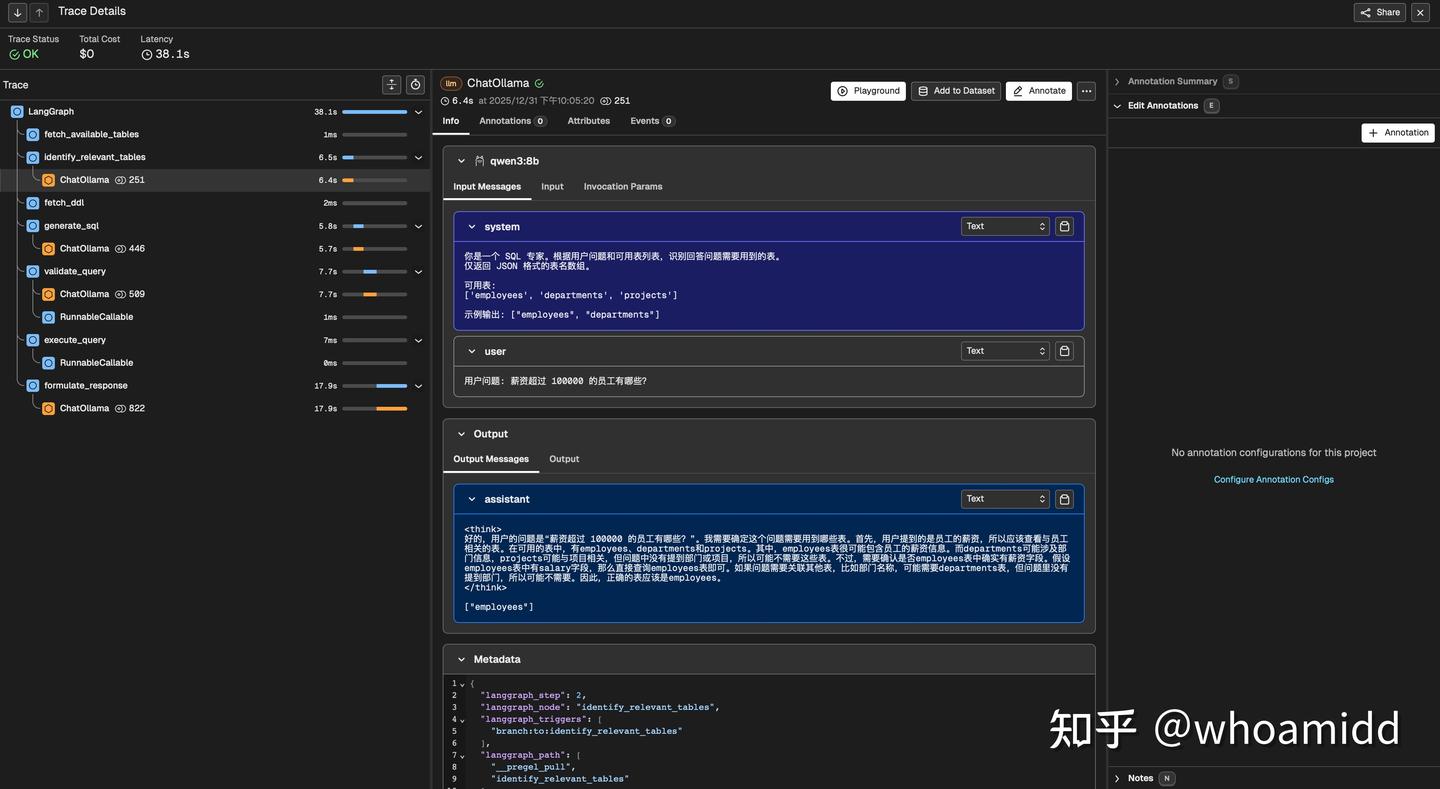Collapse the LangGraph node with its chevron
The width and height of the screenshot is (1440, 789).
point(418,111)
